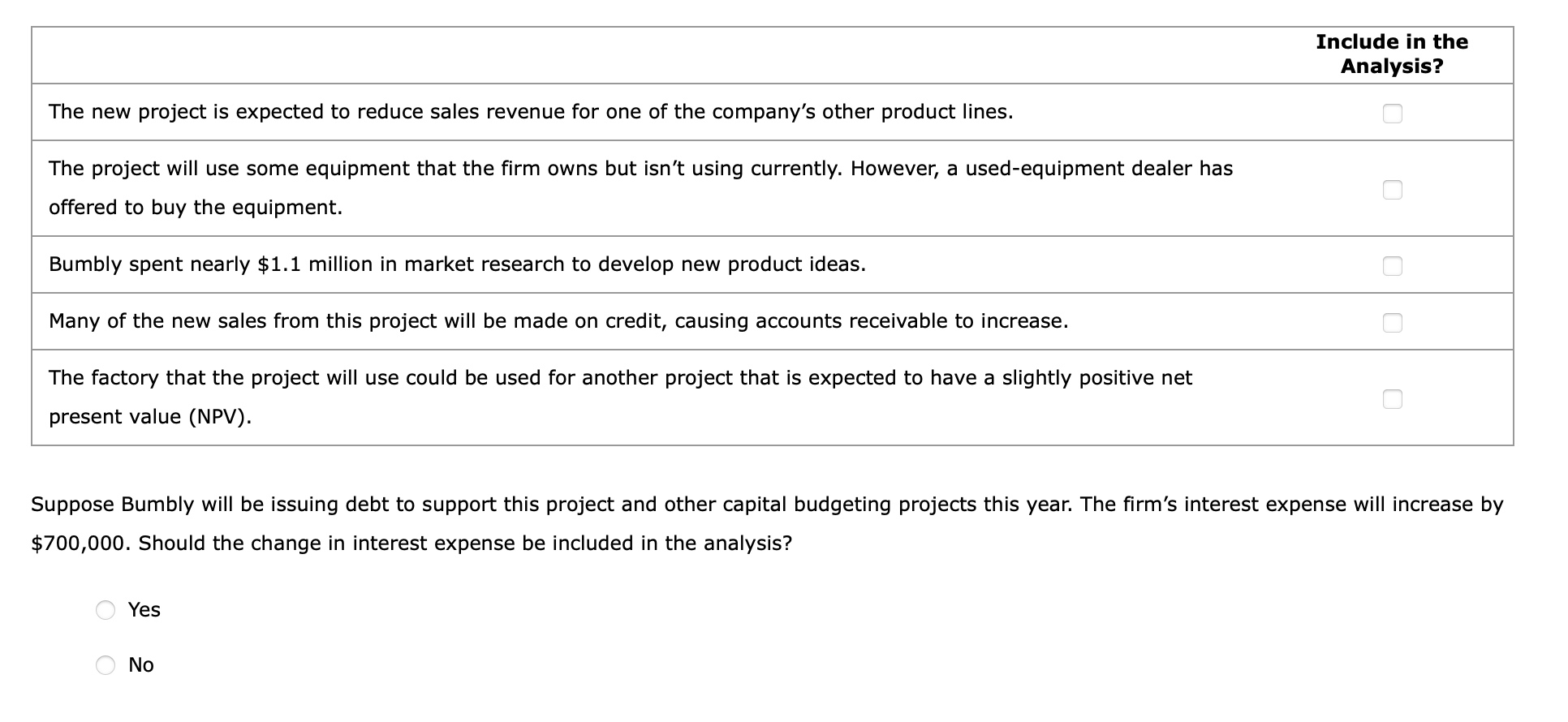Screen dimensions: 1568x722
Task: Enable the accounts receivable increase checkbox
Action: 1392,323
